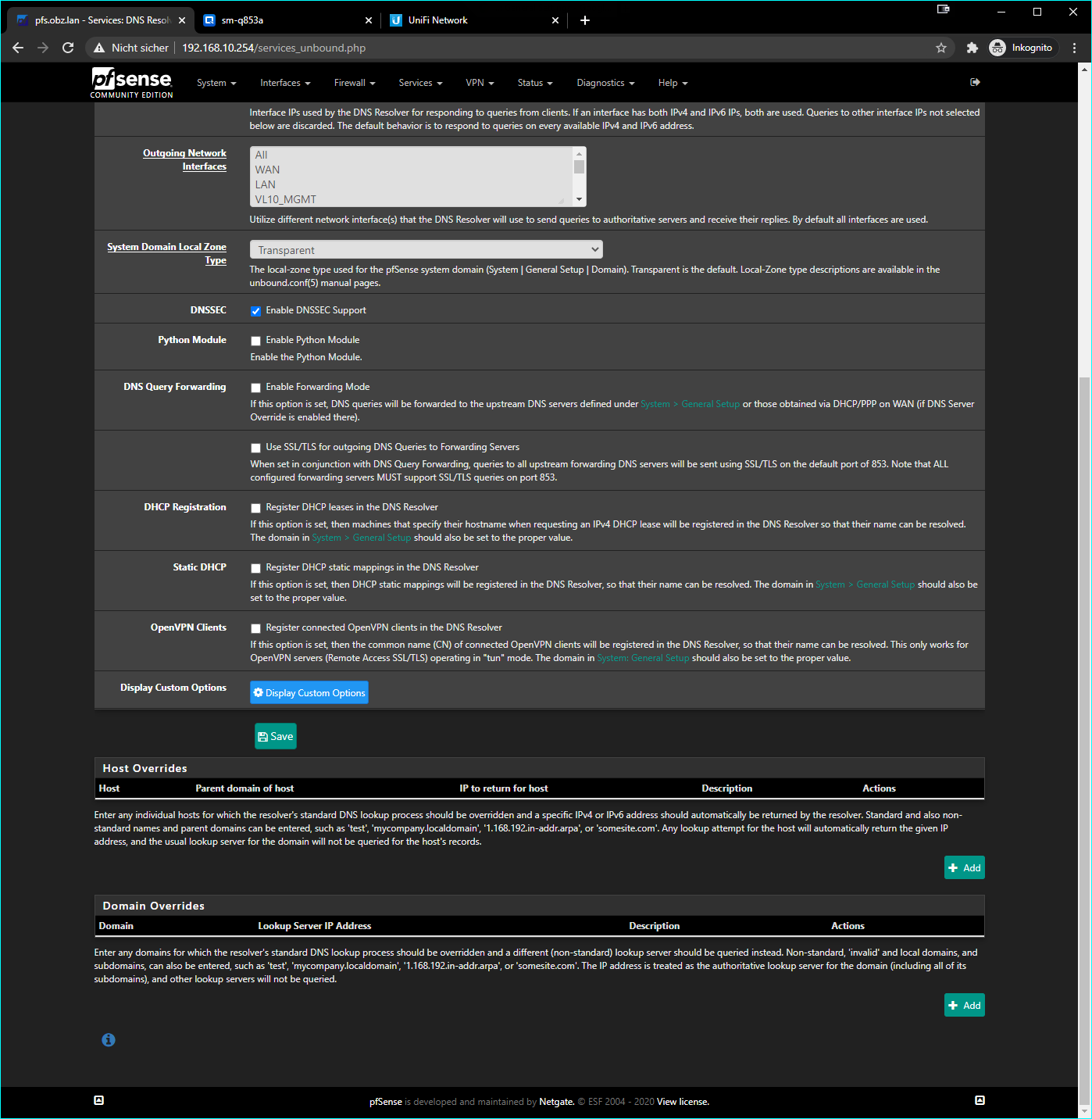Click the interface list scroll-up arrow
This screenshot has height=1119, width=1092.
click(x=580, y=154)
